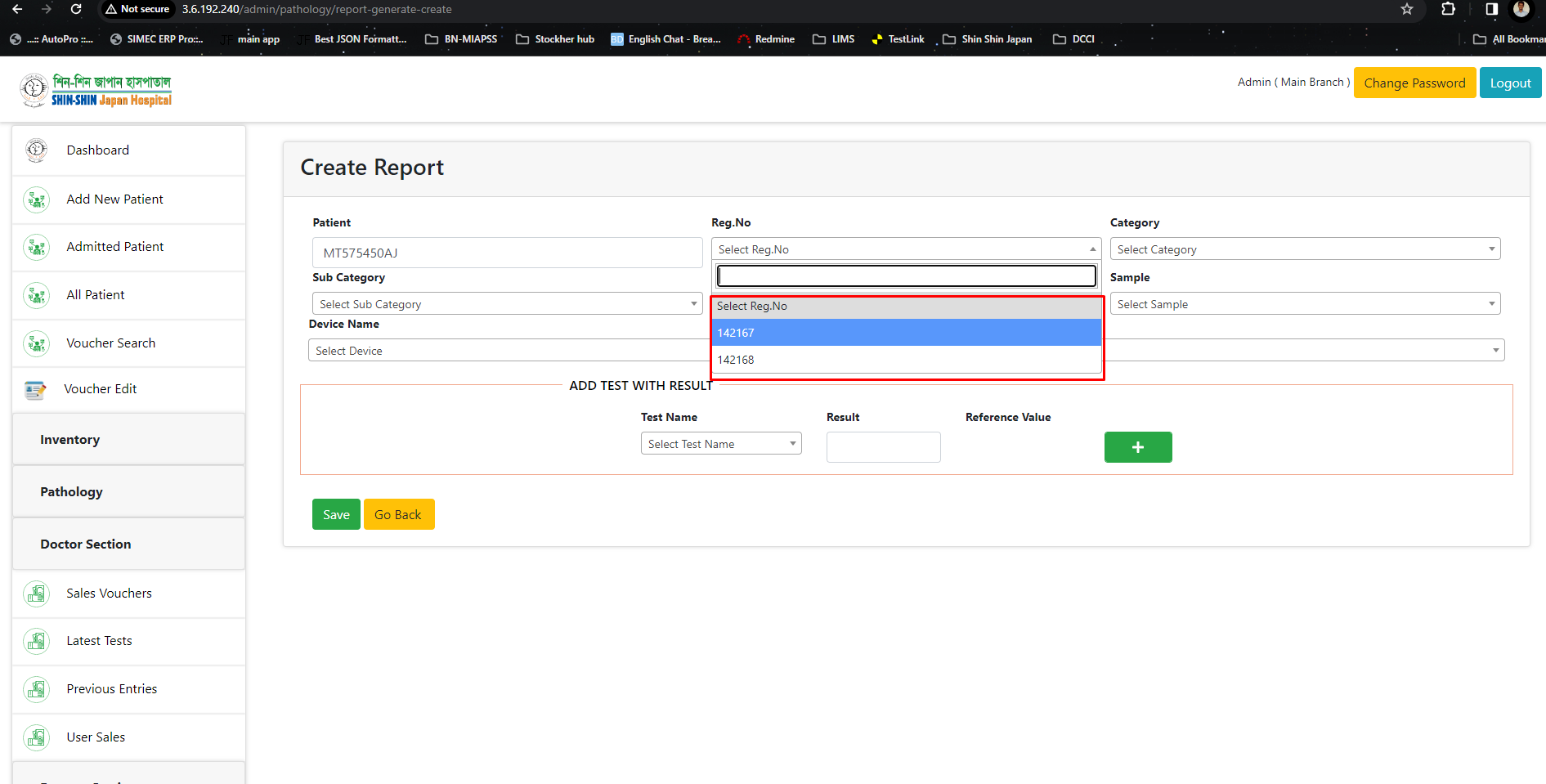Open the Select Test Name dropdown

point(721,444)
